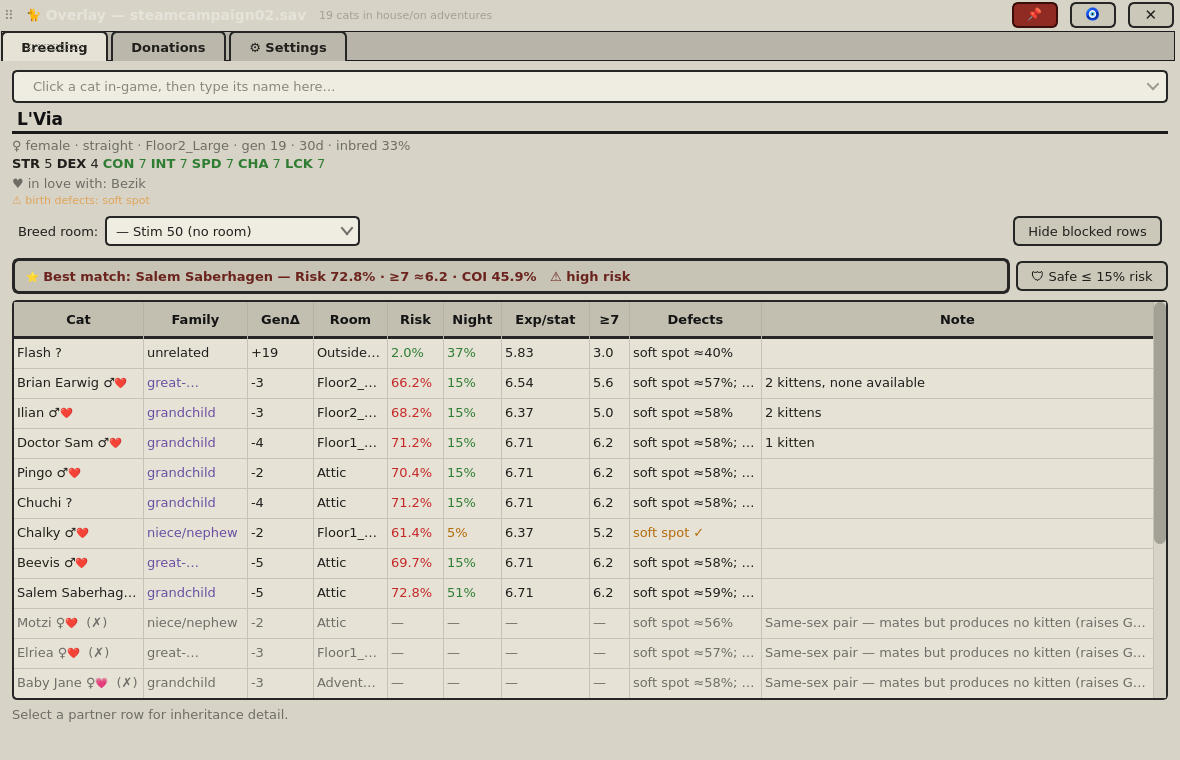Sort by GenΔ column header

280,320
